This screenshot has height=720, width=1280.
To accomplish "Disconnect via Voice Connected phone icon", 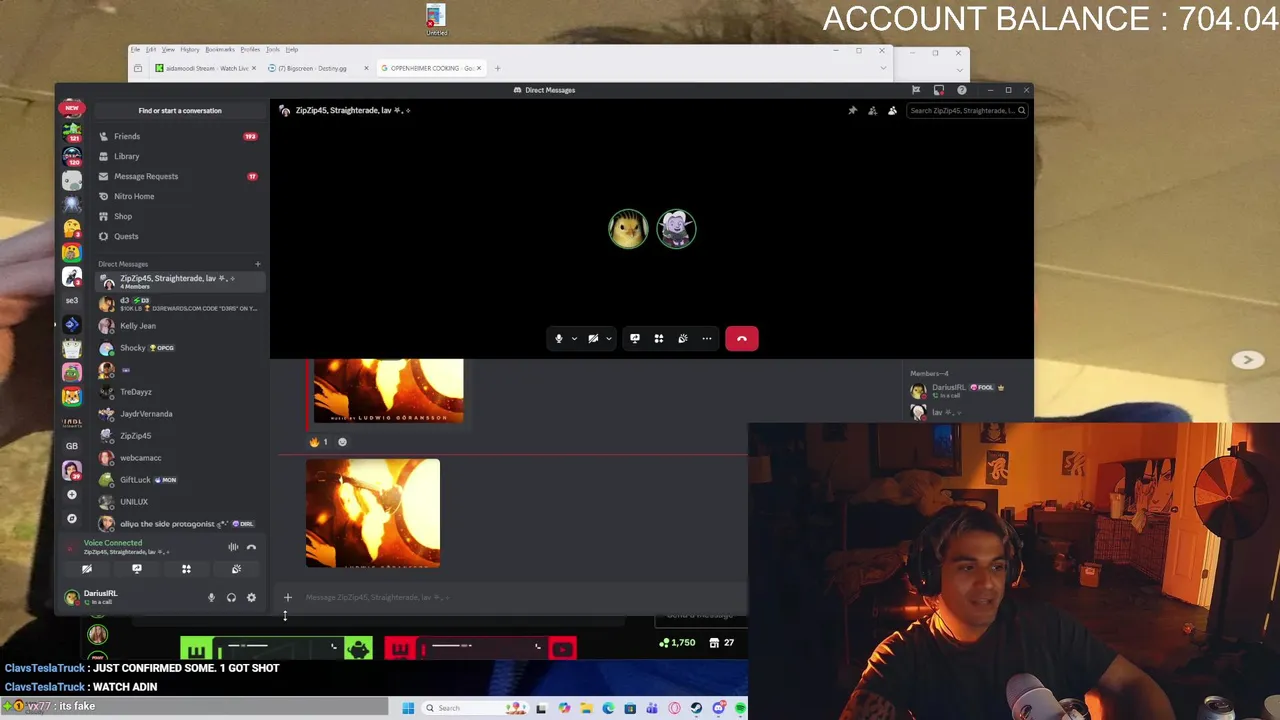I will [x=251, y=547].
